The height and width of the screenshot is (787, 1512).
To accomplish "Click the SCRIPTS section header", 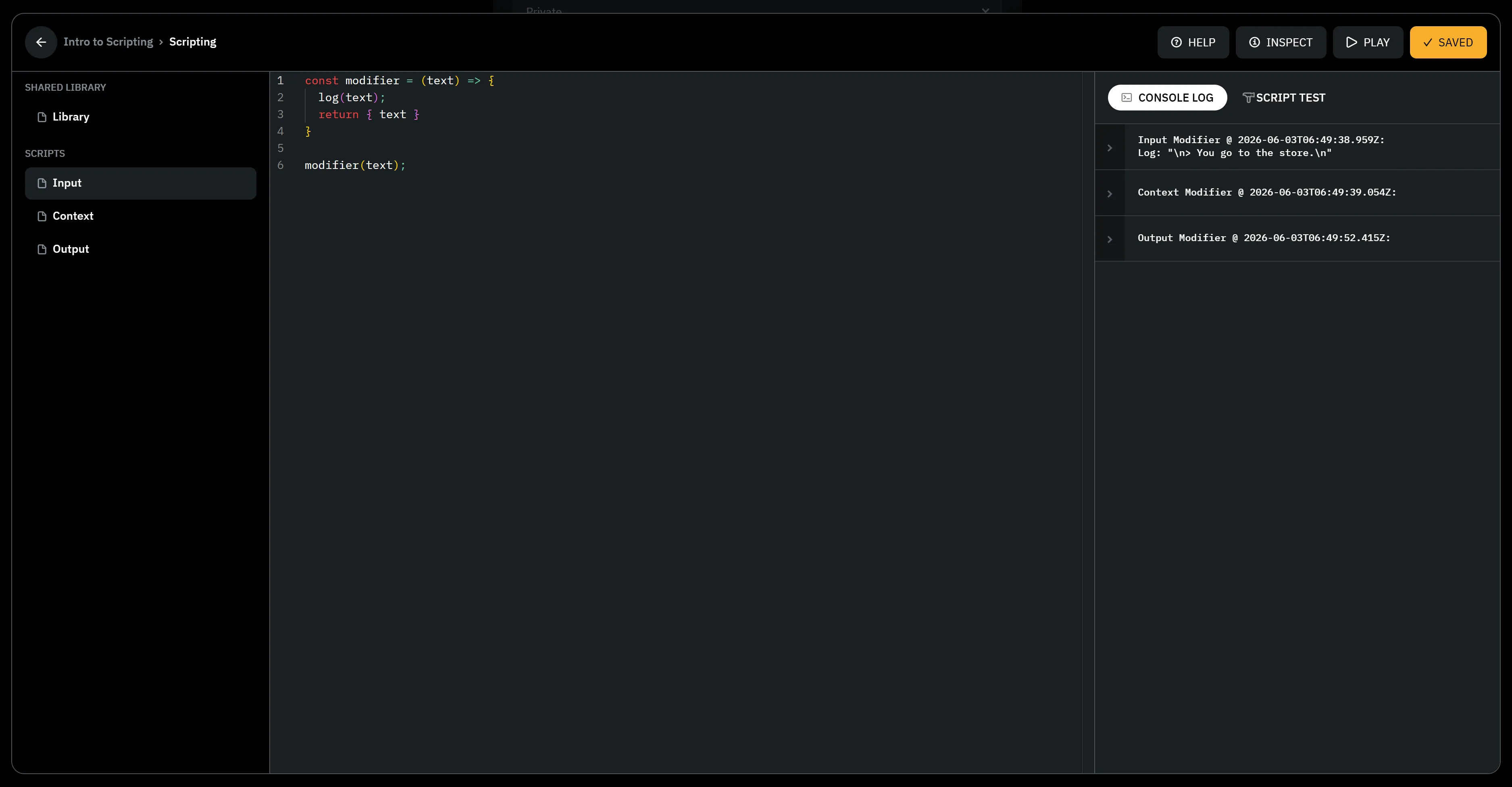I will click(45, 154).
